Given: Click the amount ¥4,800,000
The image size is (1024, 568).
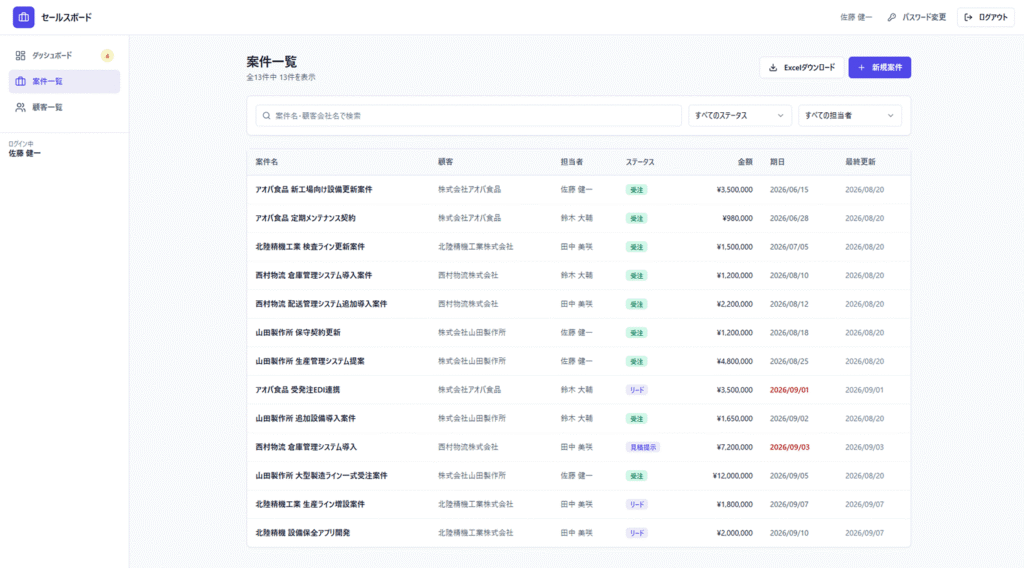Looking at the screenshot, I should click(x=735, y=361).
